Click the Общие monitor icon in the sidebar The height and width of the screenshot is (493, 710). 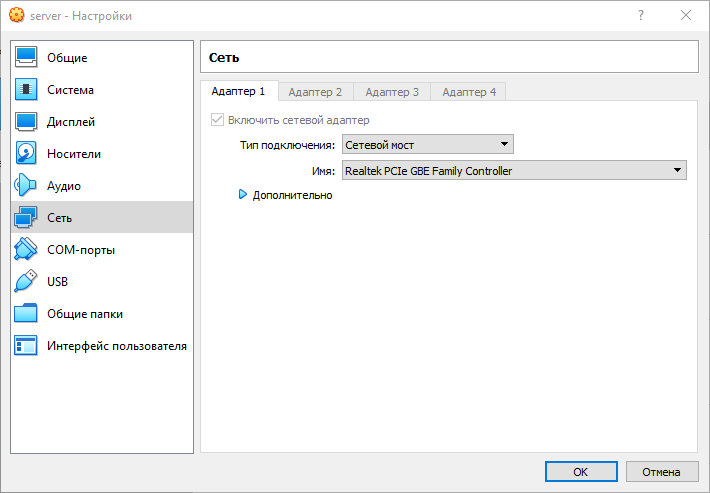26,57
